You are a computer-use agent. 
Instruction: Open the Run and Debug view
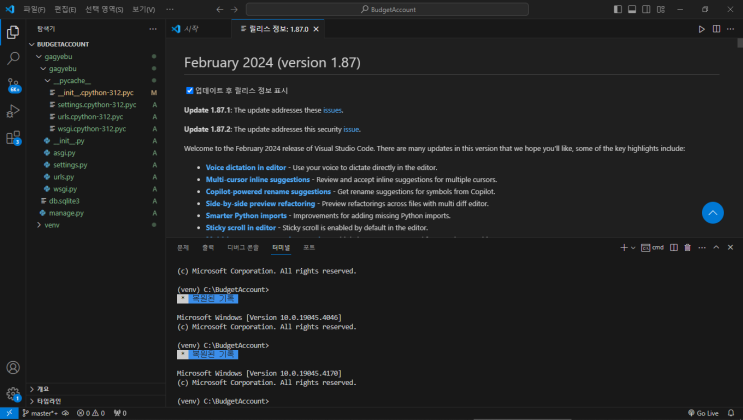tap(13, 111)
